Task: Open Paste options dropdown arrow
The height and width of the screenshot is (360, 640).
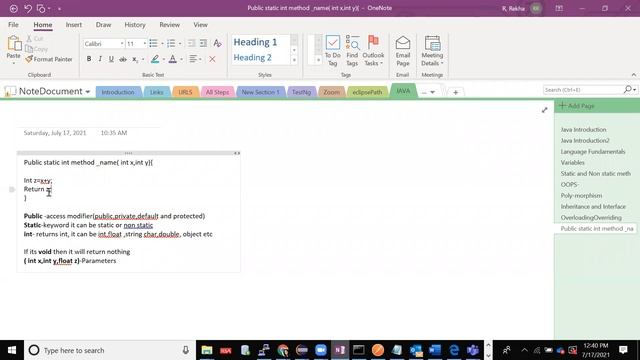Action: (13, 63)
